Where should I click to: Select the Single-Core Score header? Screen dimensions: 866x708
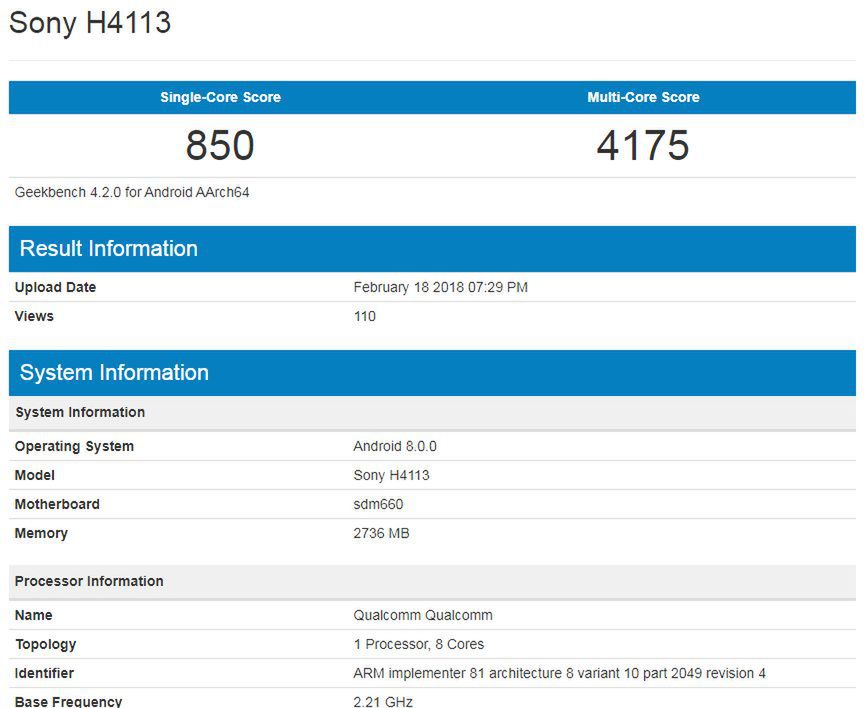click(220, 97)
